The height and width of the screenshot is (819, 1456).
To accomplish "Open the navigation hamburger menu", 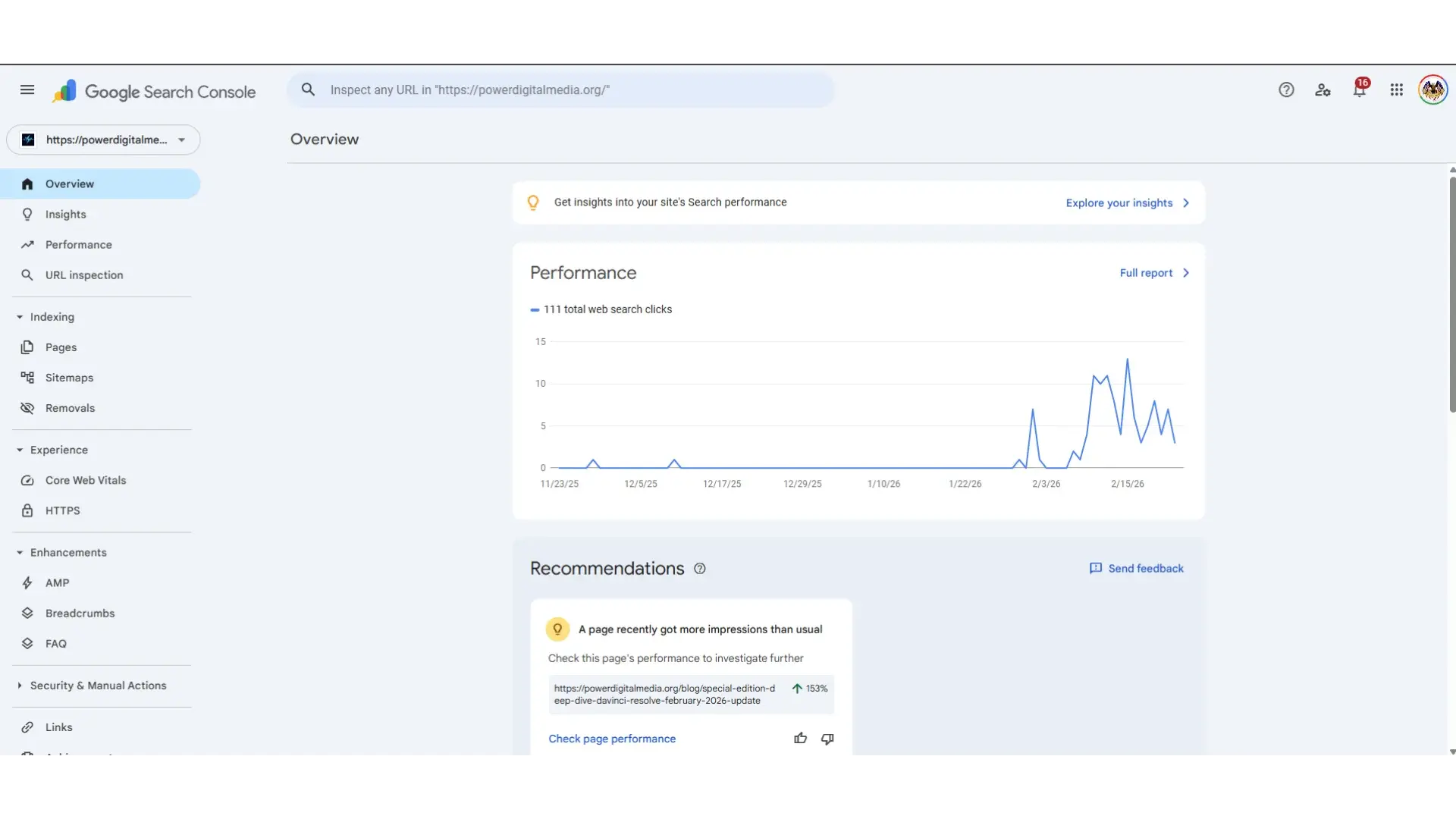I will tap(27, 89).
